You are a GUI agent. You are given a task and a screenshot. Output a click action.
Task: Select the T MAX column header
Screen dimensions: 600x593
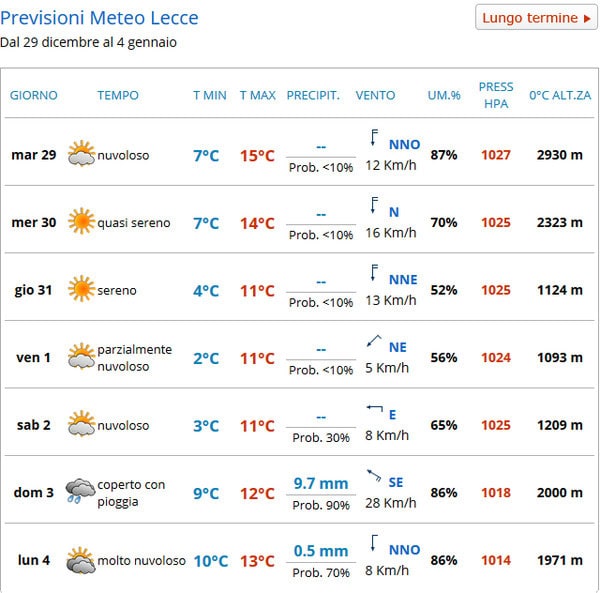pos(258,95)
